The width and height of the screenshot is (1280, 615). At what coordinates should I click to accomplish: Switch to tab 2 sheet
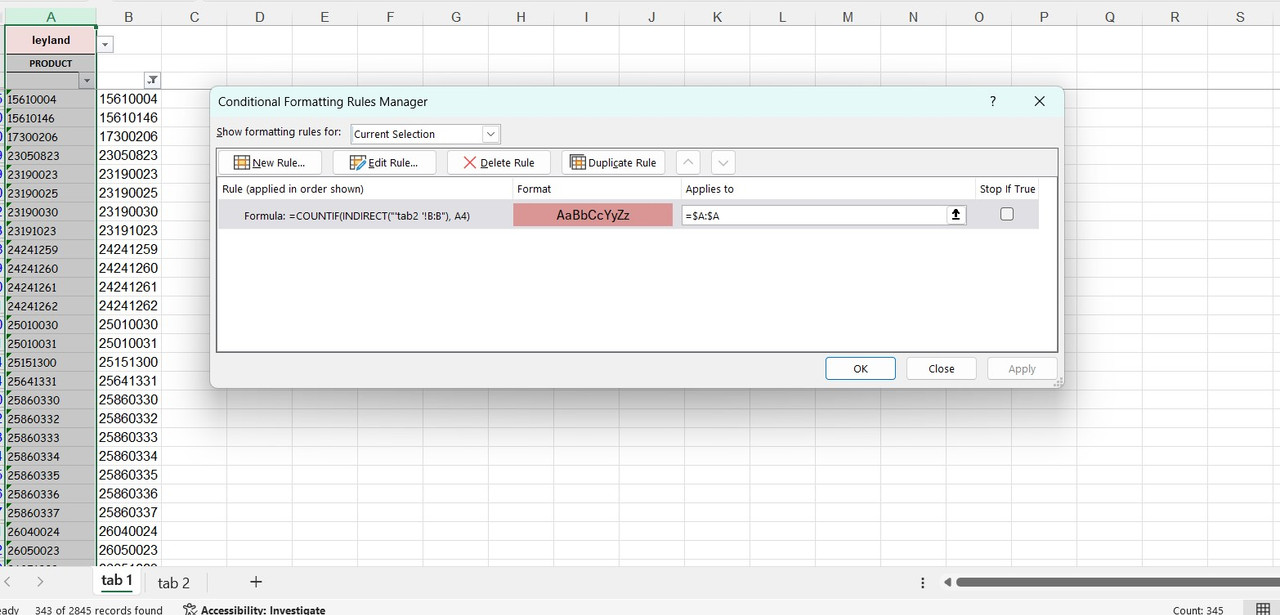pyautogui.click(x=173, y=583)
